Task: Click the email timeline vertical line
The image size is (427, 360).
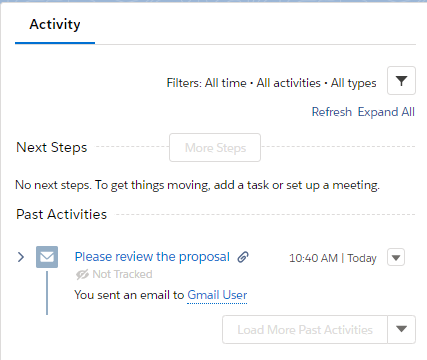Action: pyautogui.click(x=47, y=293)
